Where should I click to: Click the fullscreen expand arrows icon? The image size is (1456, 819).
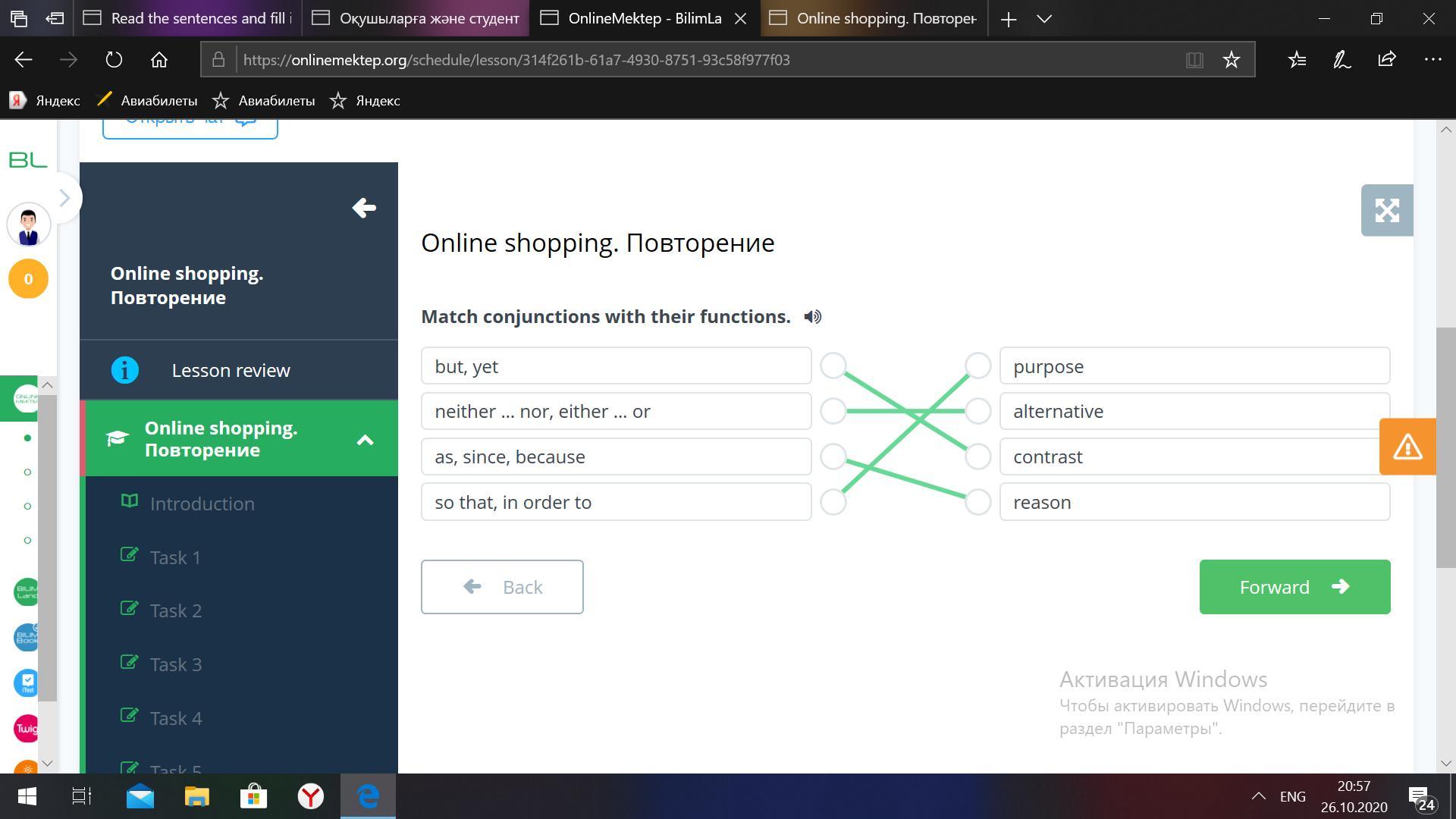(x=1386, y=210)
